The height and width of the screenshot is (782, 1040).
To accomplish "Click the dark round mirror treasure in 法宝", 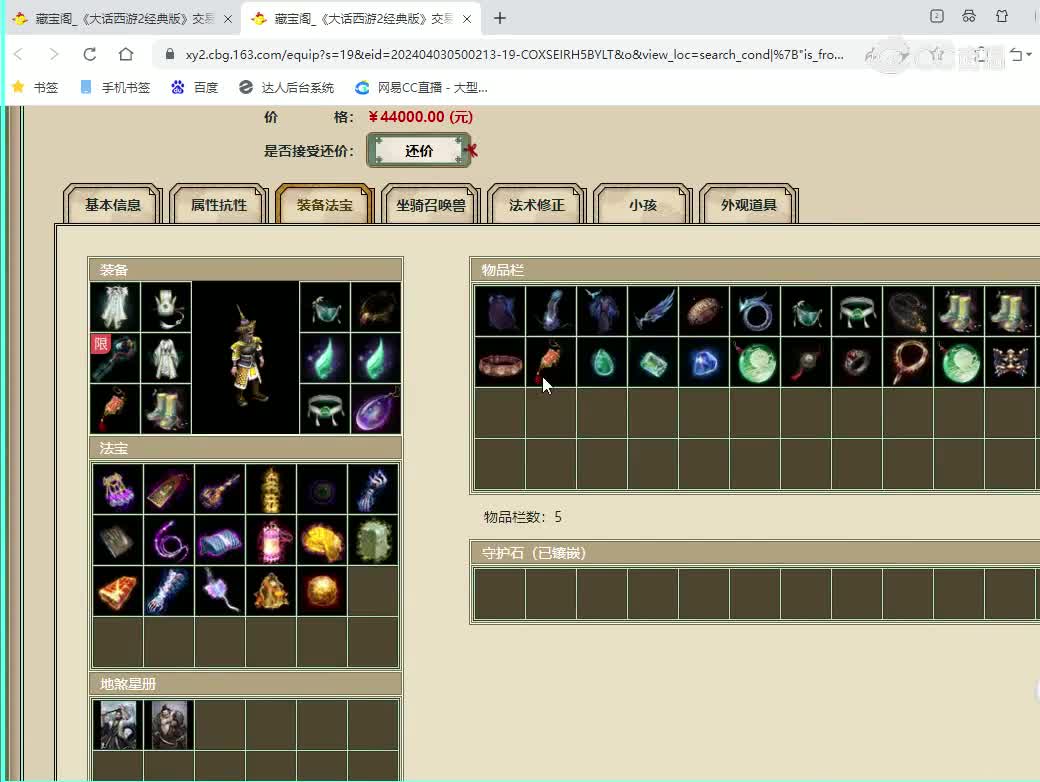I will click(x=322, y=489).
